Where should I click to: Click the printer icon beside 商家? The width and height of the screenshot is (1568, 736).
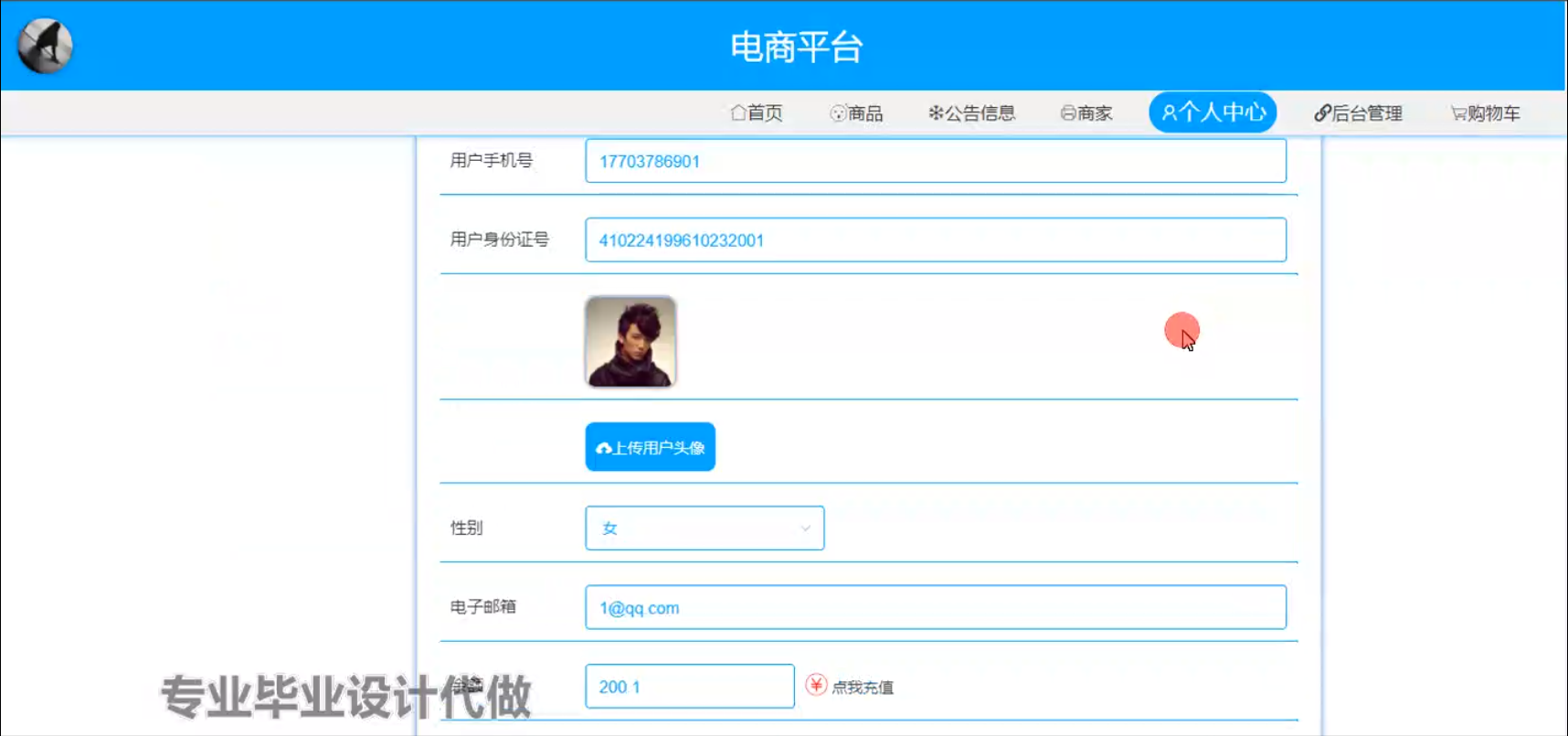point(1068,112)
